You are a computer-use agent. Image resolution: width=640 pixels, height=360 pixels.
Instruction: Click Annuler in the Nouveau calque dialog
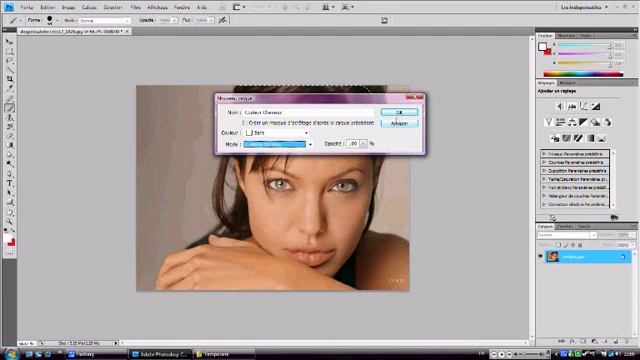(399, 123)
